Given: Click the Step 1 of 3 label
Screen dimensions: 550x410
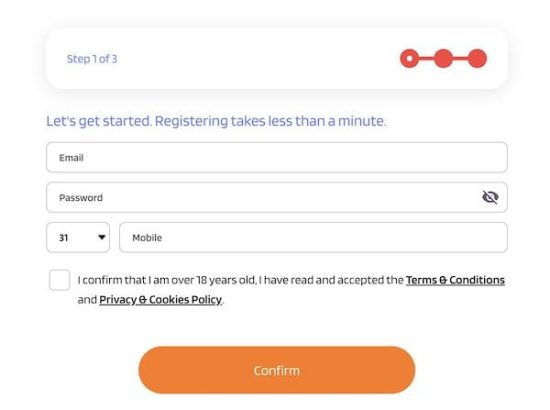Looking at the screenshot, I should (x=92, y=59).
